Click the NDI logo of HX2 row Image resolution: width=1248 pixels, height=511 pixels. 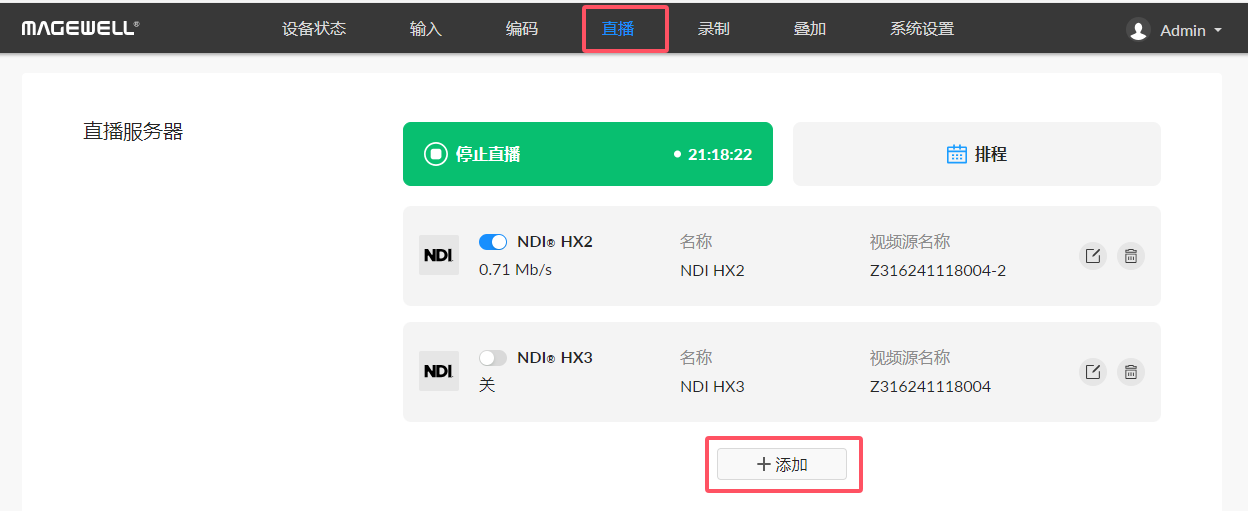[x=439, y=255]
